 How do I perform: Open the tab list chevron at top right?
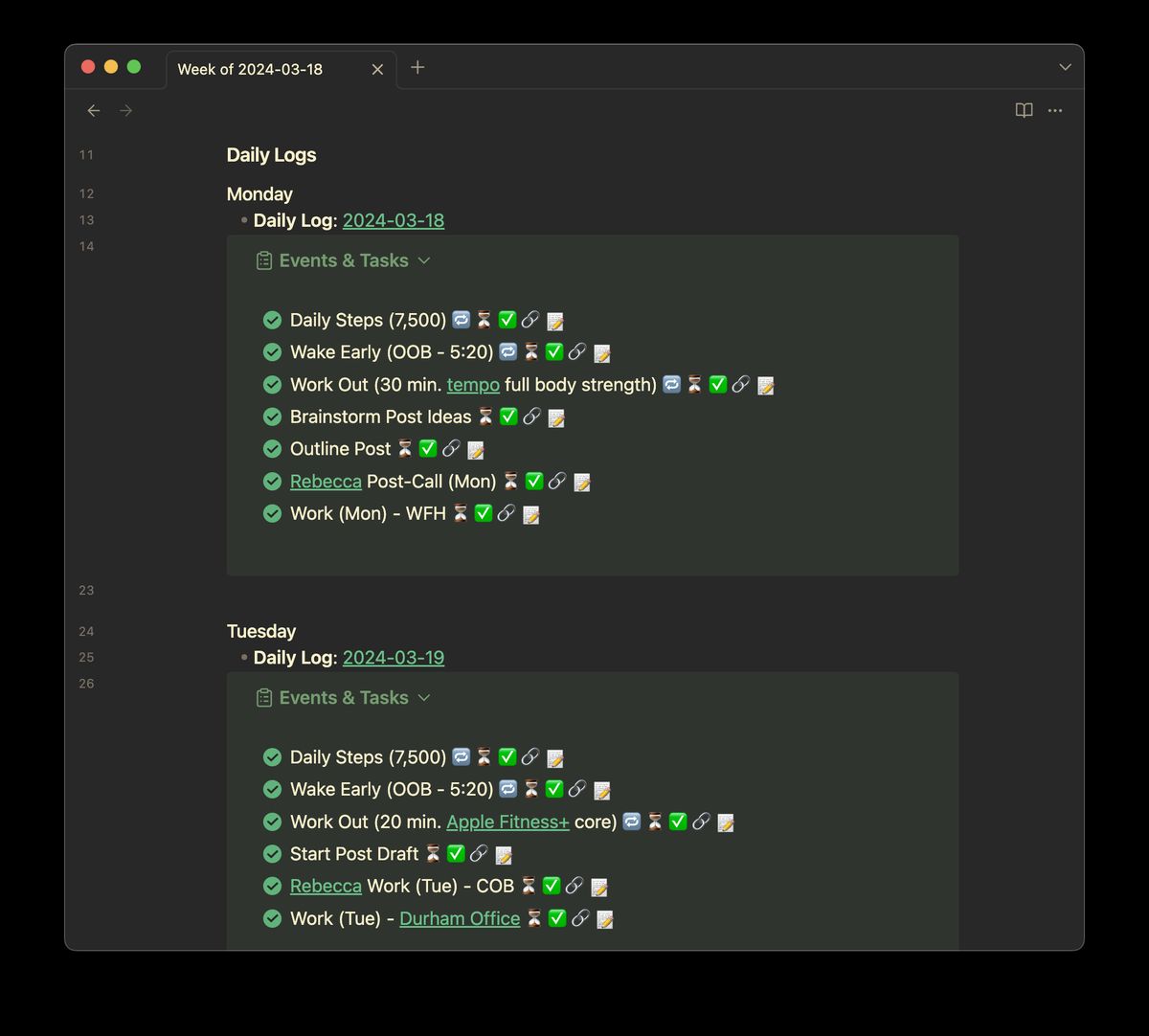[1065, 67]
